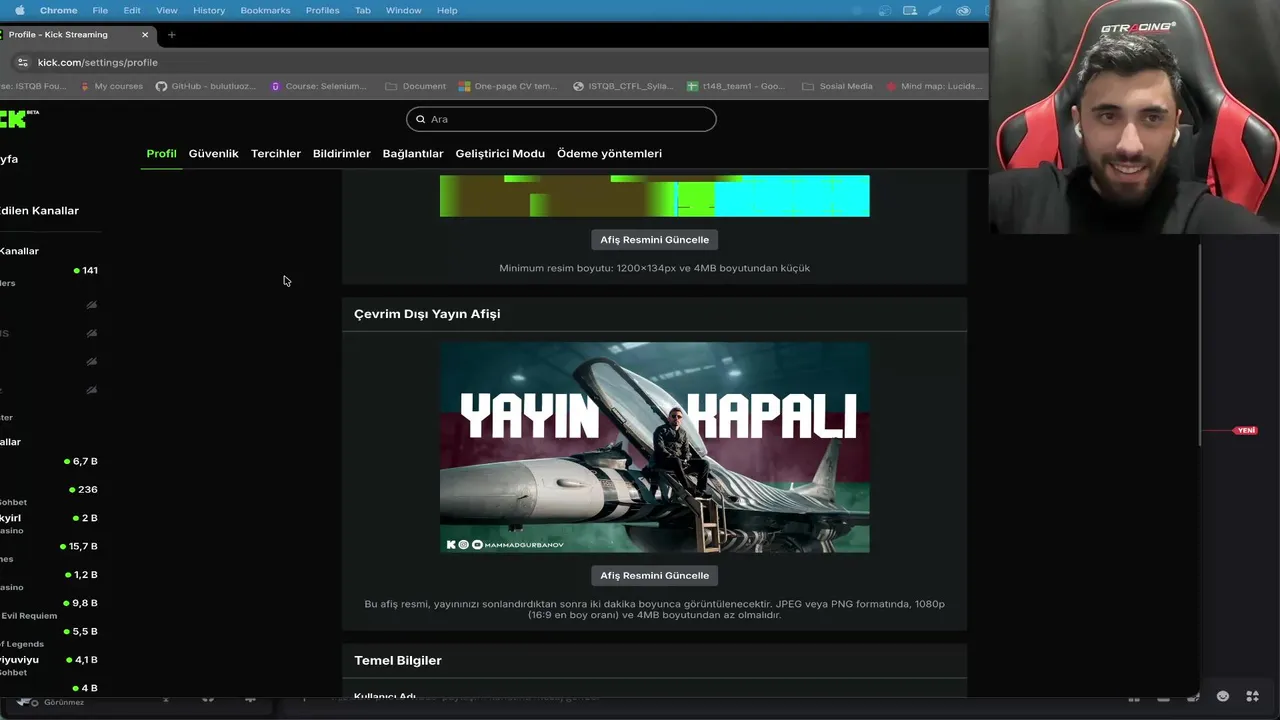
Task: Open the Sosial Media bookmark folder
Action: (838, 86)
